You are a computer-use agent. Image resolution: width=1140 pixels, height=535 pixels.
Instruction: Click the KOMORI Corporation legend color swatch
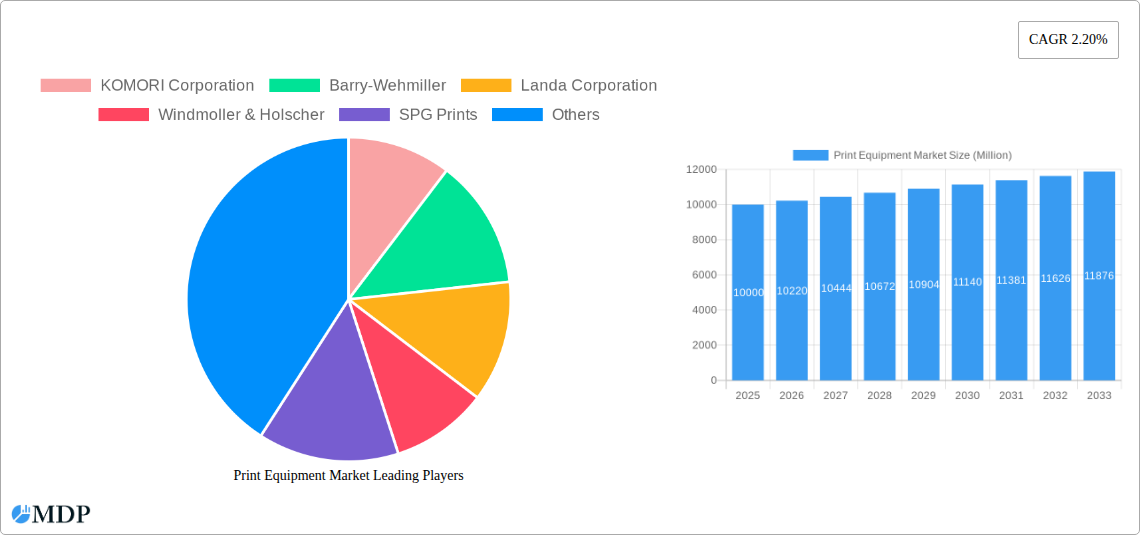(66, 86)
